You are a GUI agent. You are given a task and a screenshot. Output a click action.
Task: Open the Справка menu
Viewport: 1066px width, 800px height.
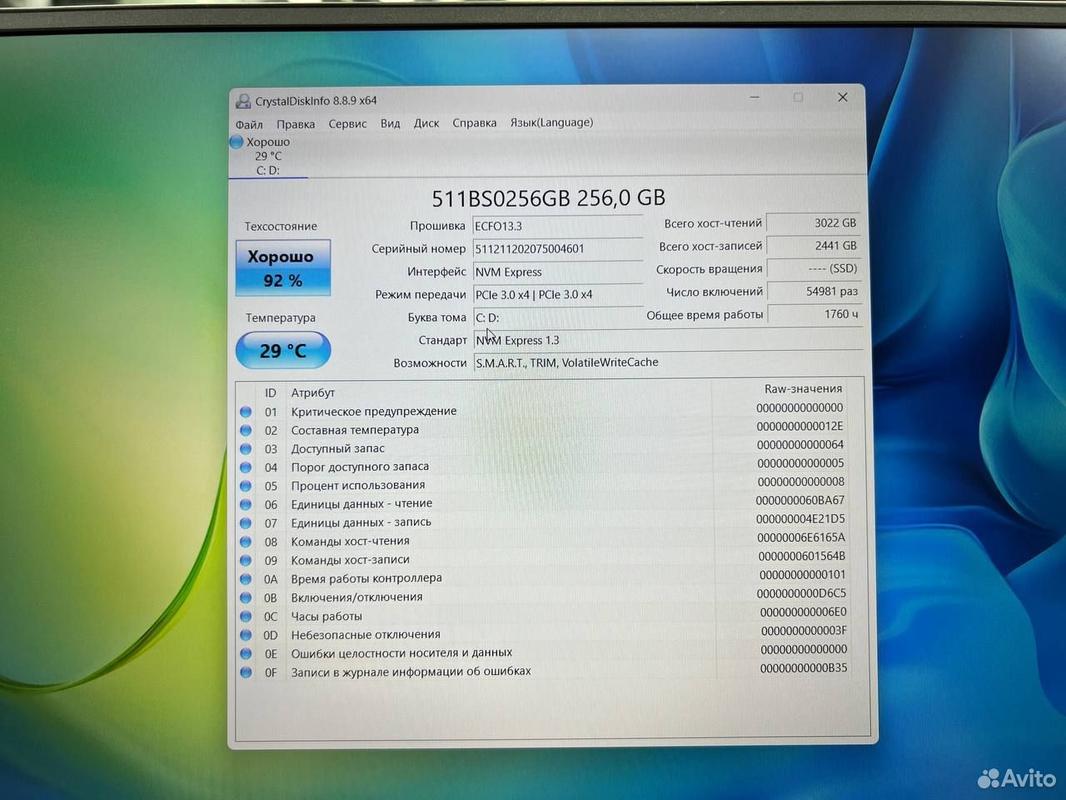[x=475, y=123]
